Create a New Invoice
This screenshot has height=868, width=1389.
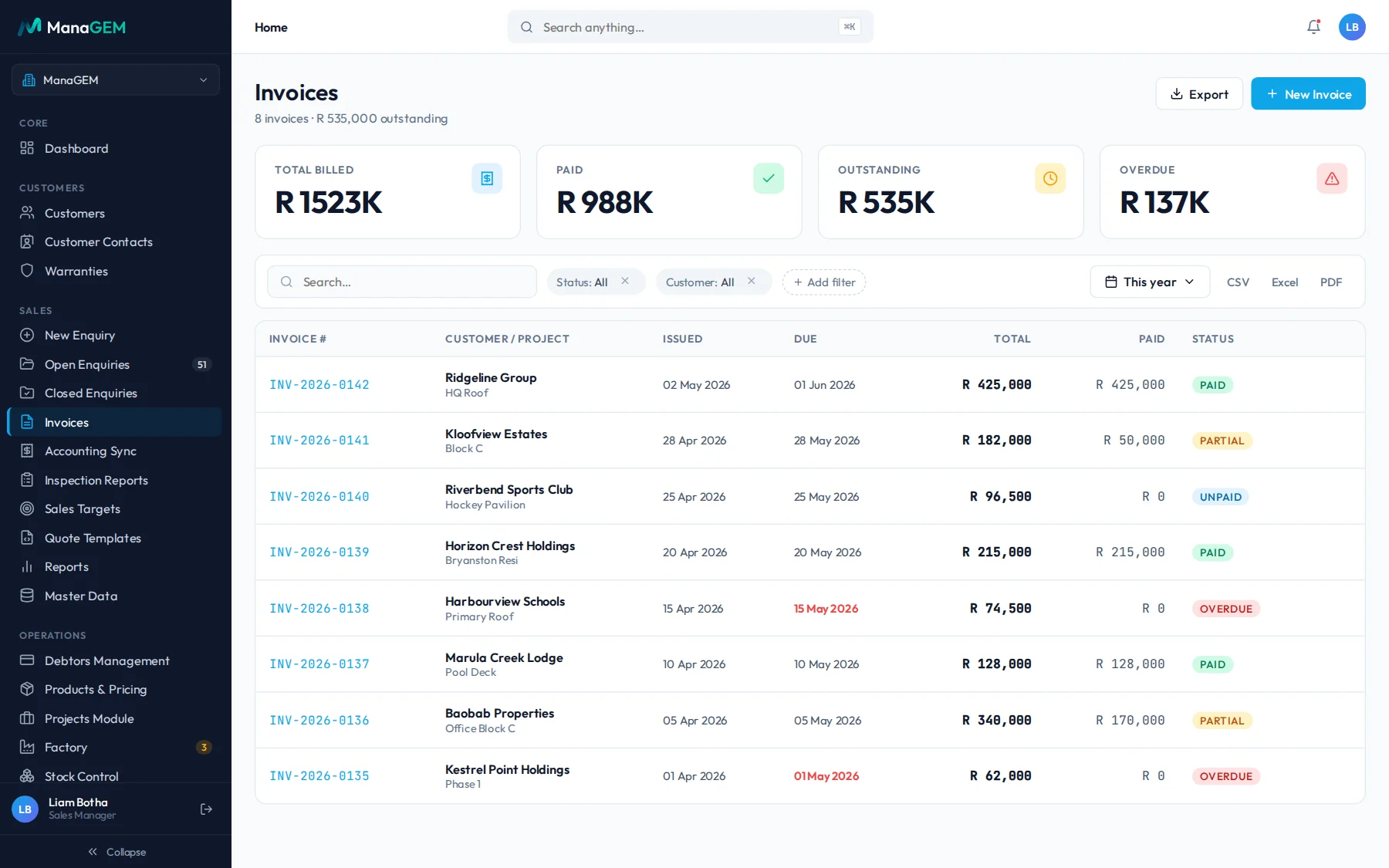tap(1308, 93)
